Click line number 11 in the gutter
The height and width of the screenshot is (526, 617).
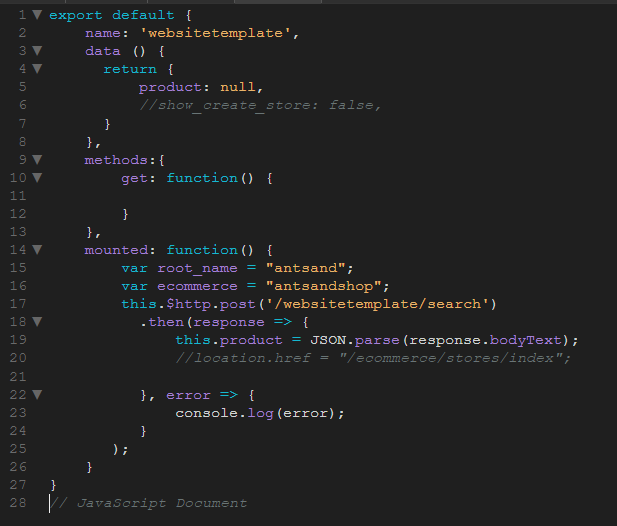point(18,196)
